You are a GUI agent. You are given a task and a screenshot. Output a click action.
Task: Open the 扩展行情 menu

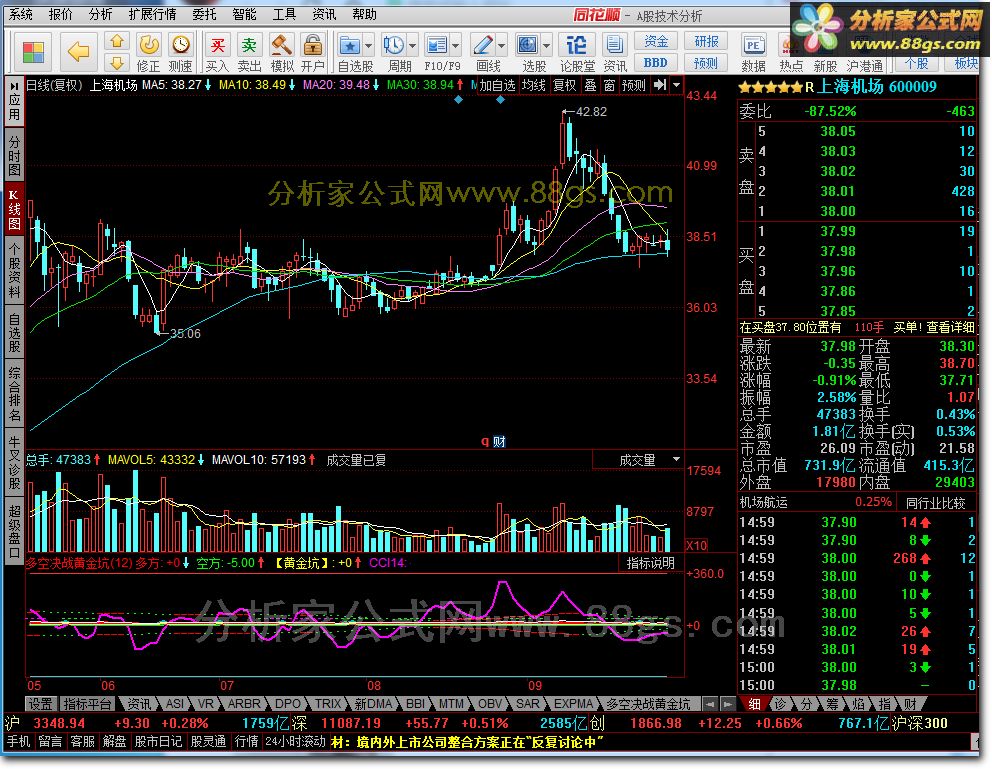pyautogui.click(x=152, y=14)
